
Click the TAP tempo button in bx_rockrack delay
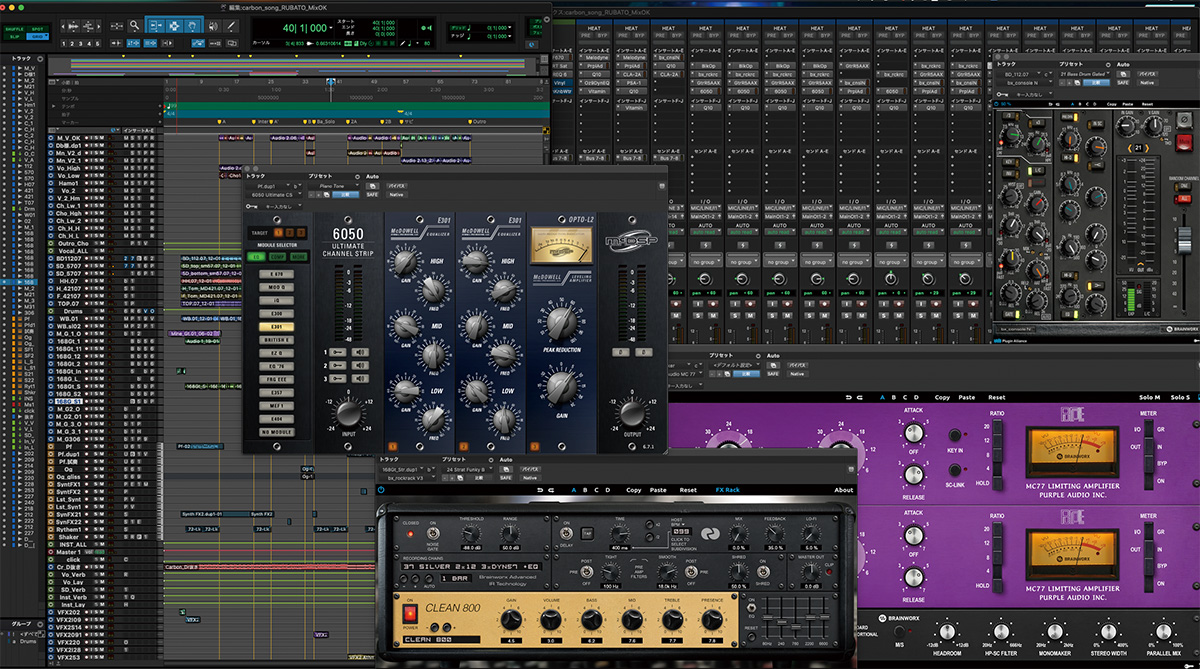click(586, 536)
